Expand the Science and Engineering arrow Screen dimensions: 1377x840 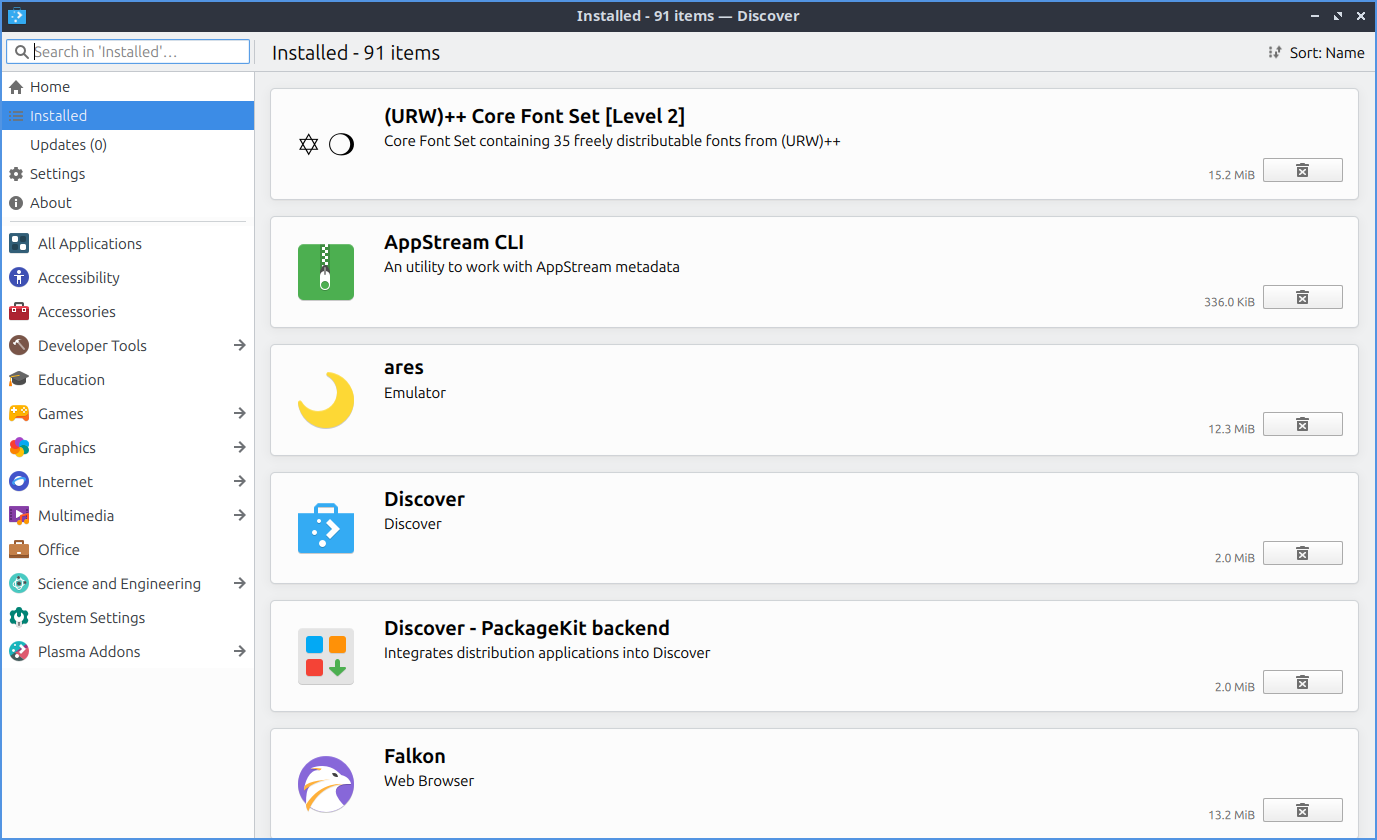click(239, 583)
